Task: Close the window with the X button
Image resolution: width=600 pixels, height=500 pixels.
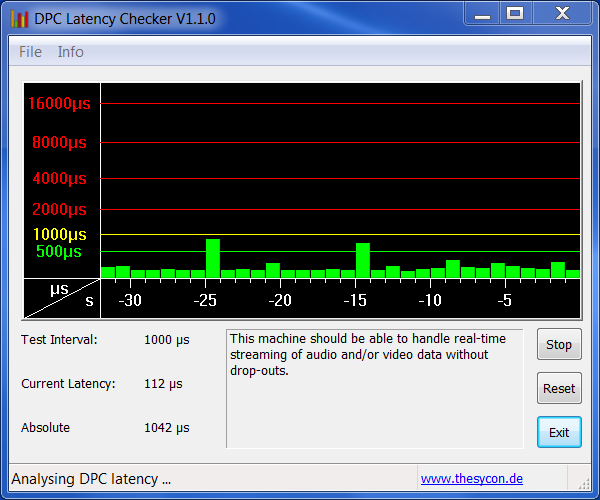Action: pos(562,14)
